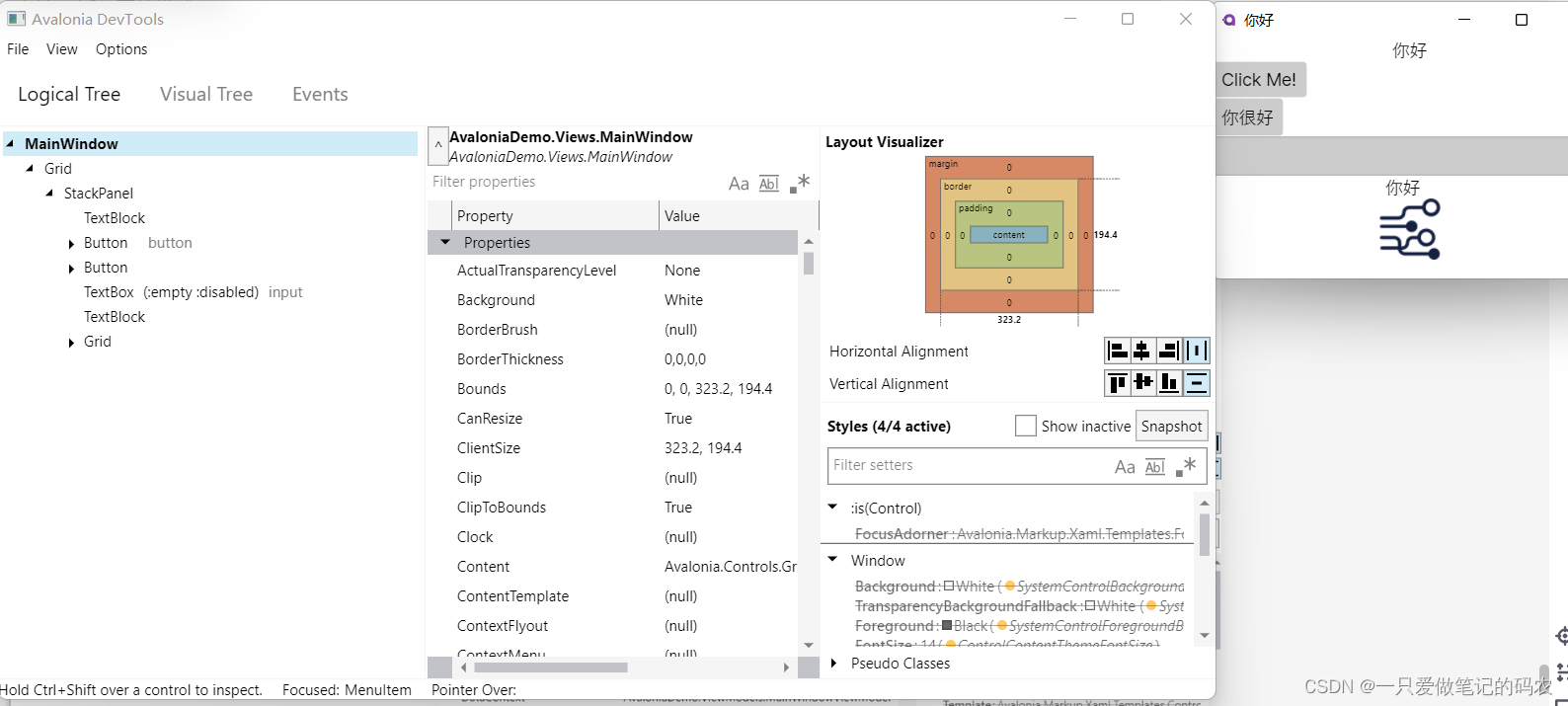Collapse the Window style section
The width and height of the screenshot is (1568, 706).
click(832, 559)
